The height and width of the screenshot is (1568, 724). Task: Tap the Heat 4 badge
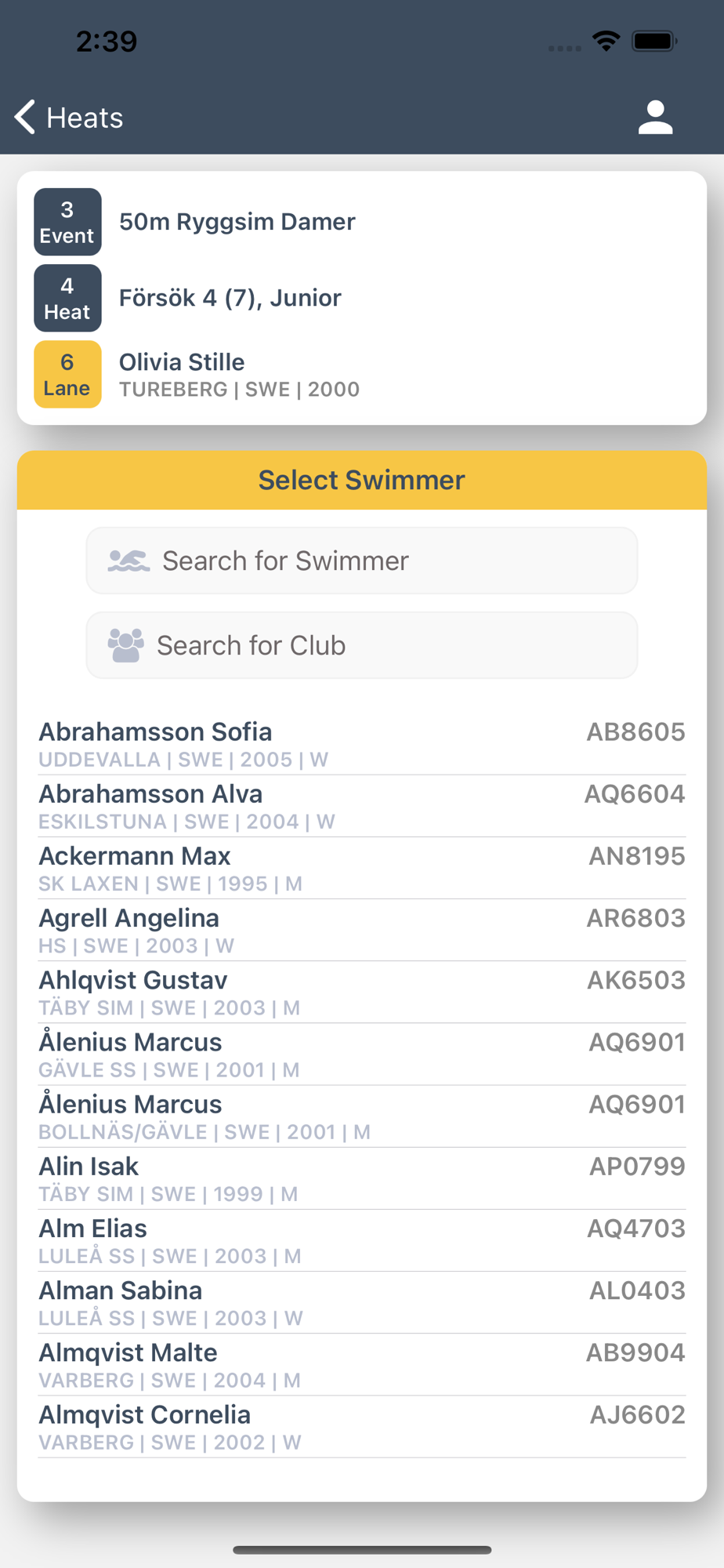click(67, 298)
